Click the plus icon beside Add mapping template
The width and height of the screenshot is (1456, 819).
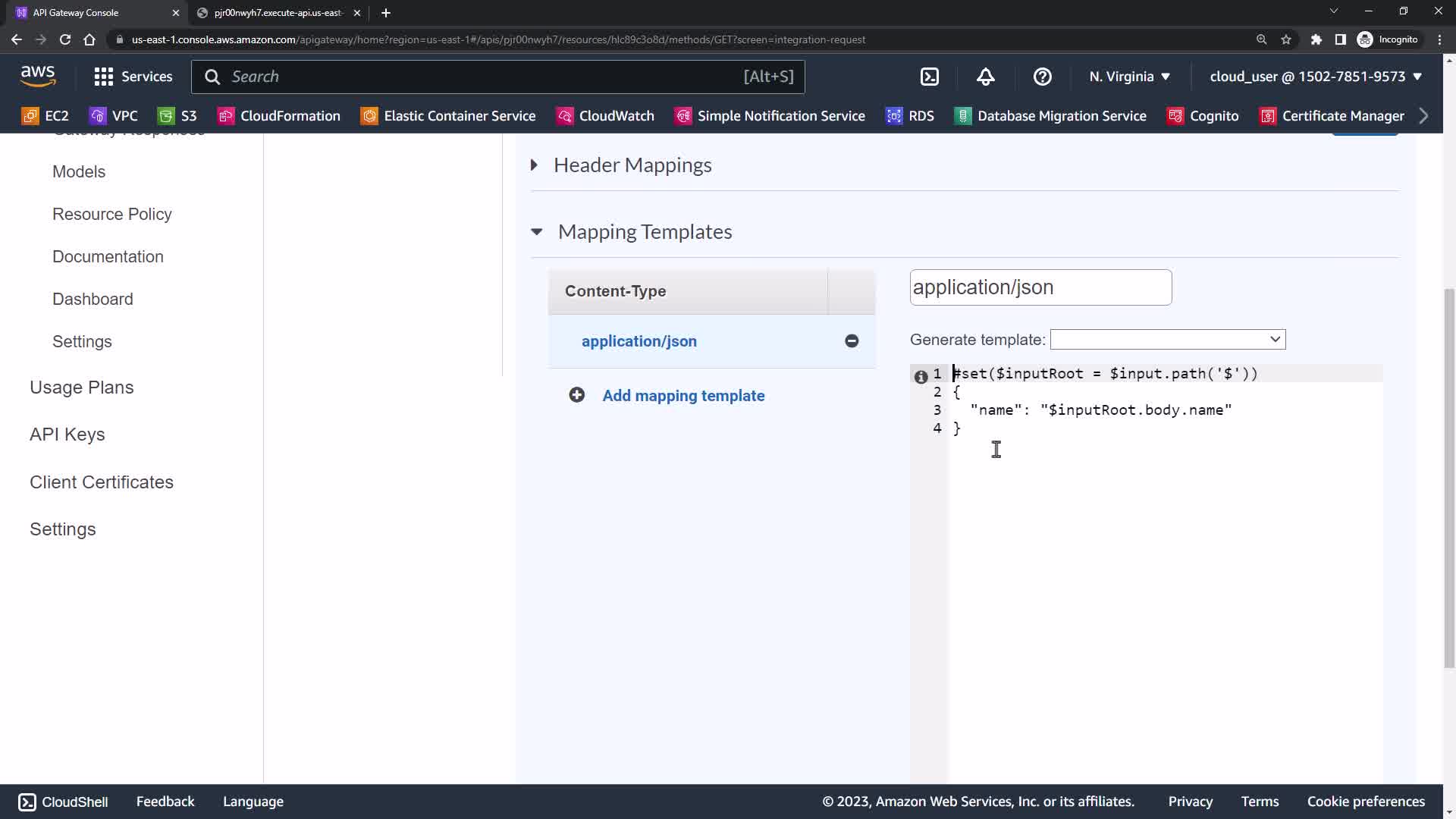coord(576,395)
